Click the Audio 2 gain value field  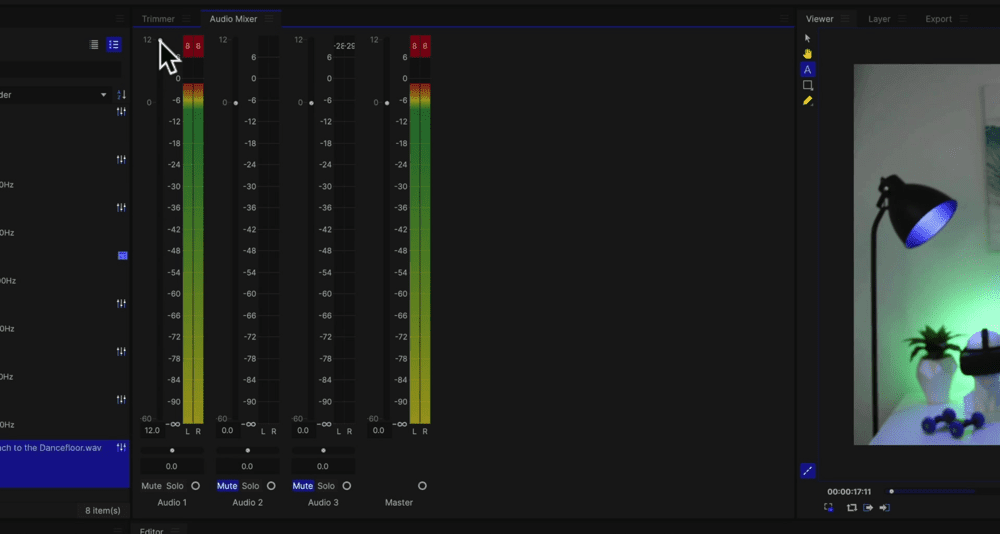pyautogui.click(x=228, y=431)
